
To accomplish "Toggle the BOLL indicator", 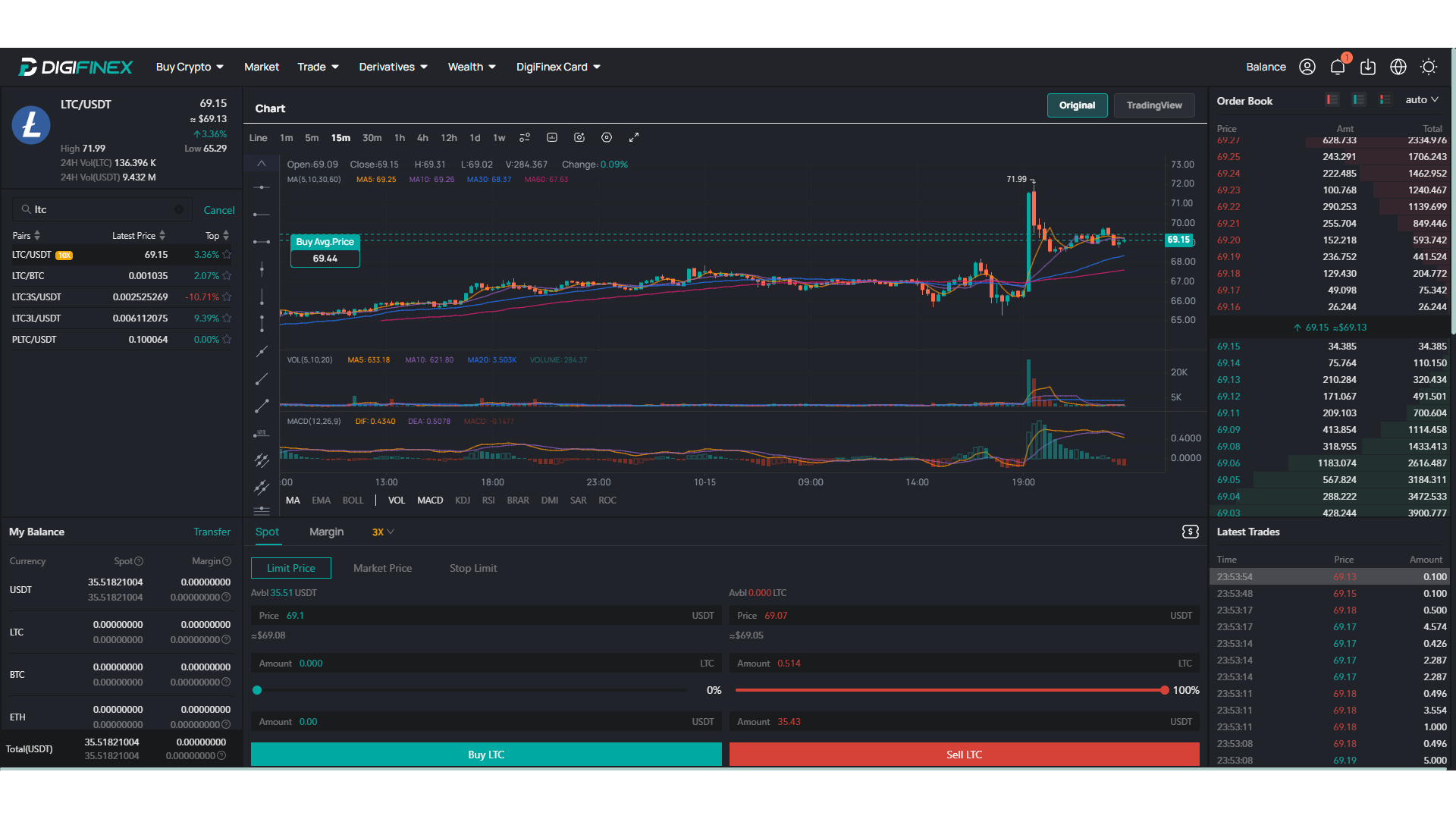I will coord(353,500).
